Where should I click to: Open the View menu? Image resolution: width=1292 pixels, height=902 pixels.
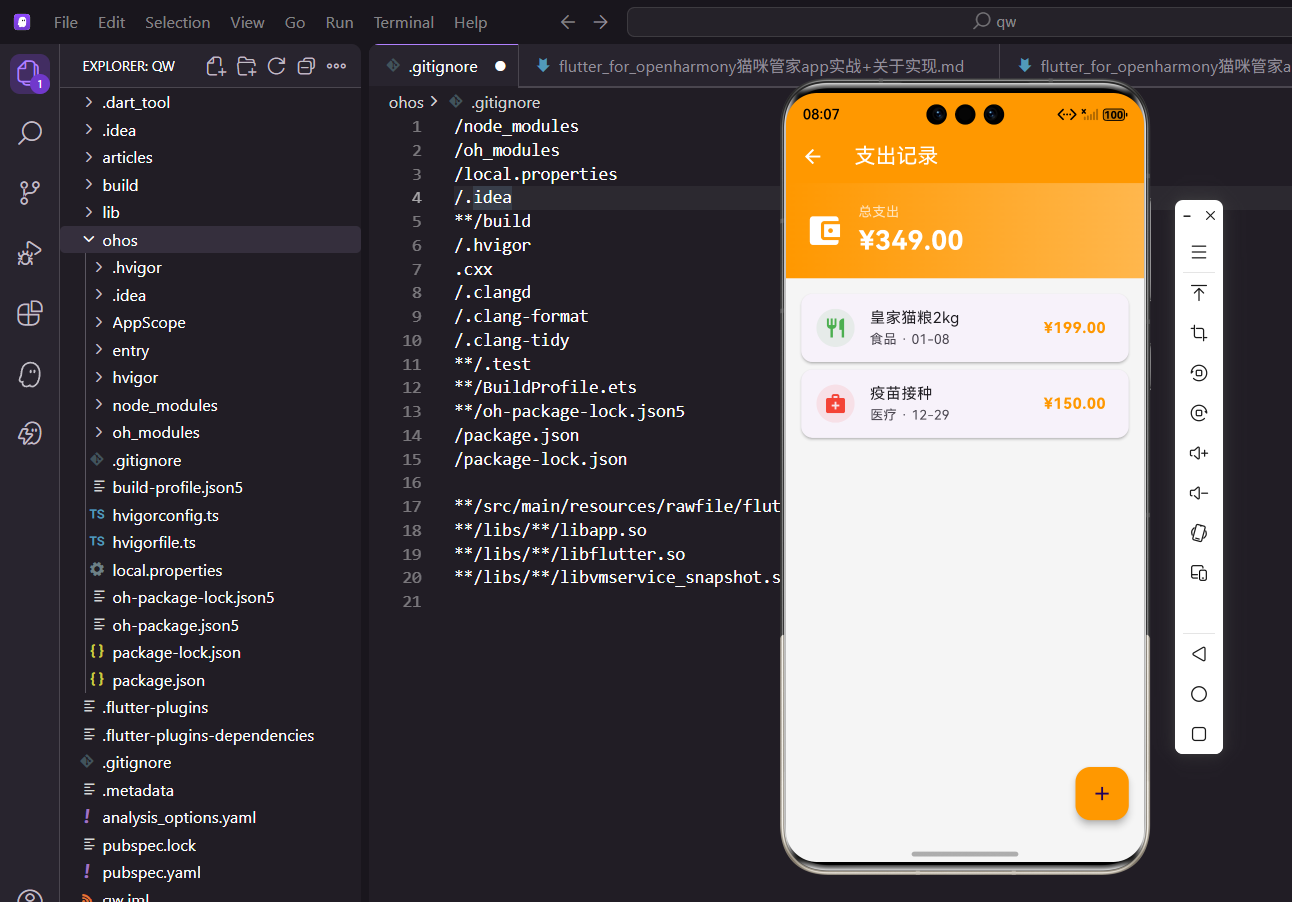247,22
